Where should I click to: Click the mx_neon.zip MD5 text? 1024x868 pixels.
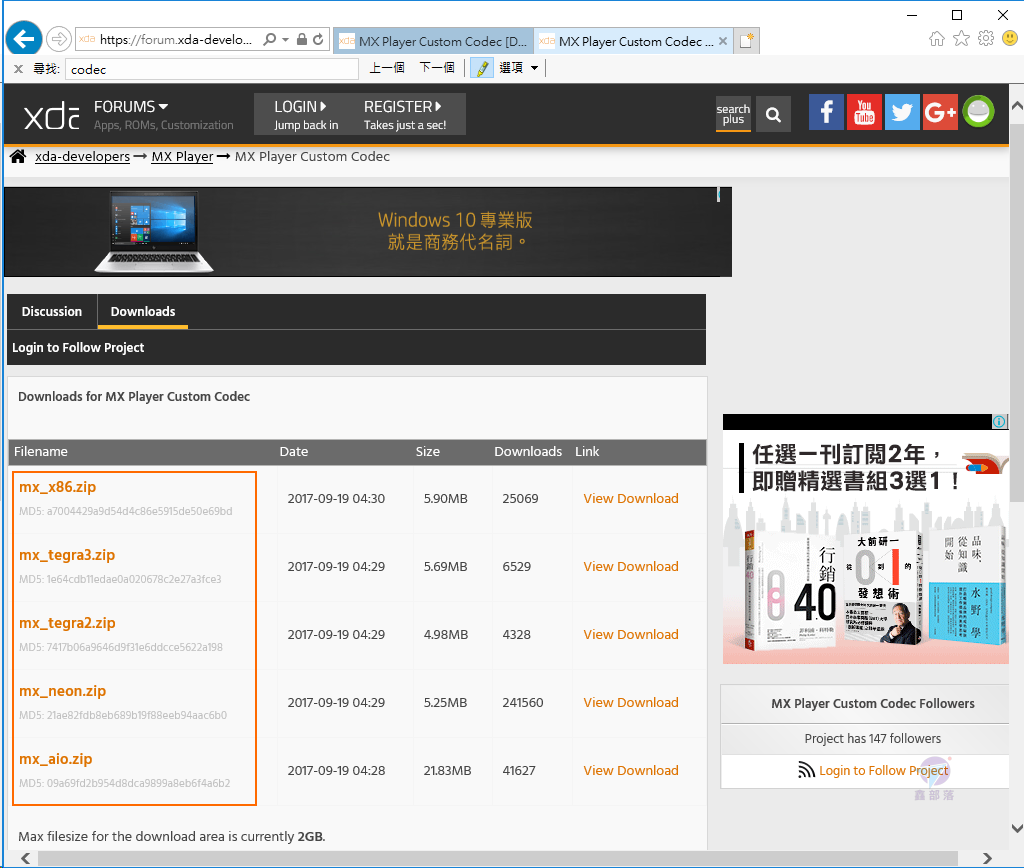pyautogui.click(x=123, y=715)
